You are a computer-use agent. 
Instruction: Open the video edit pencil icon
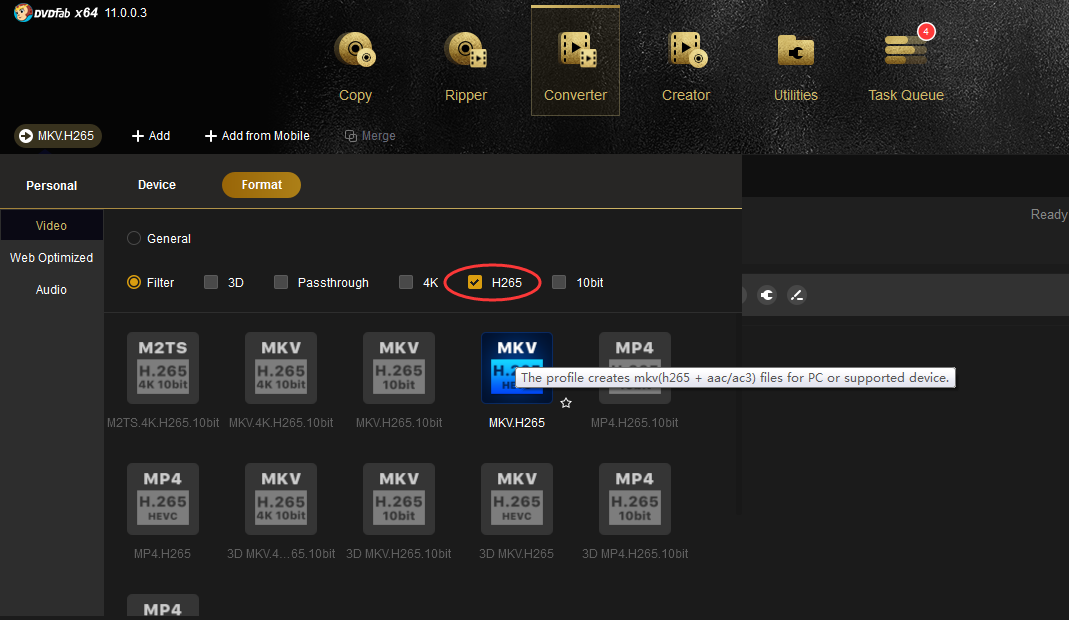tap(796, 295)
